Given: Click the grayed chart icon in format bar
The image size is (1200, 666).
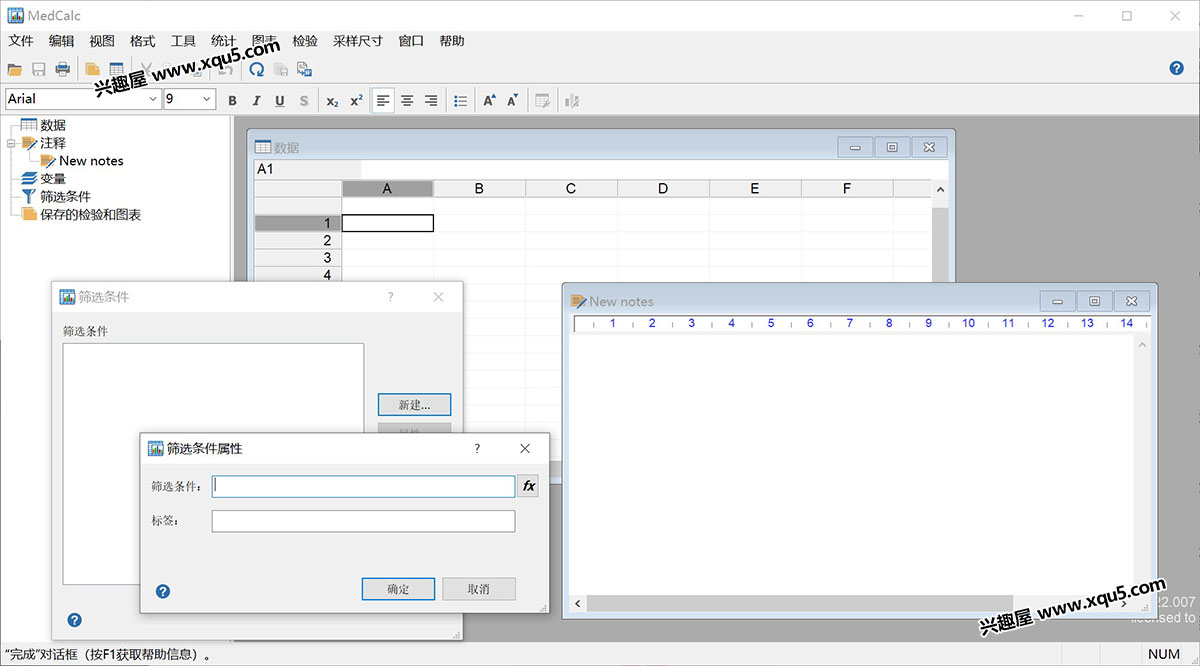Looking at the screenshot, I should point(572,101).
